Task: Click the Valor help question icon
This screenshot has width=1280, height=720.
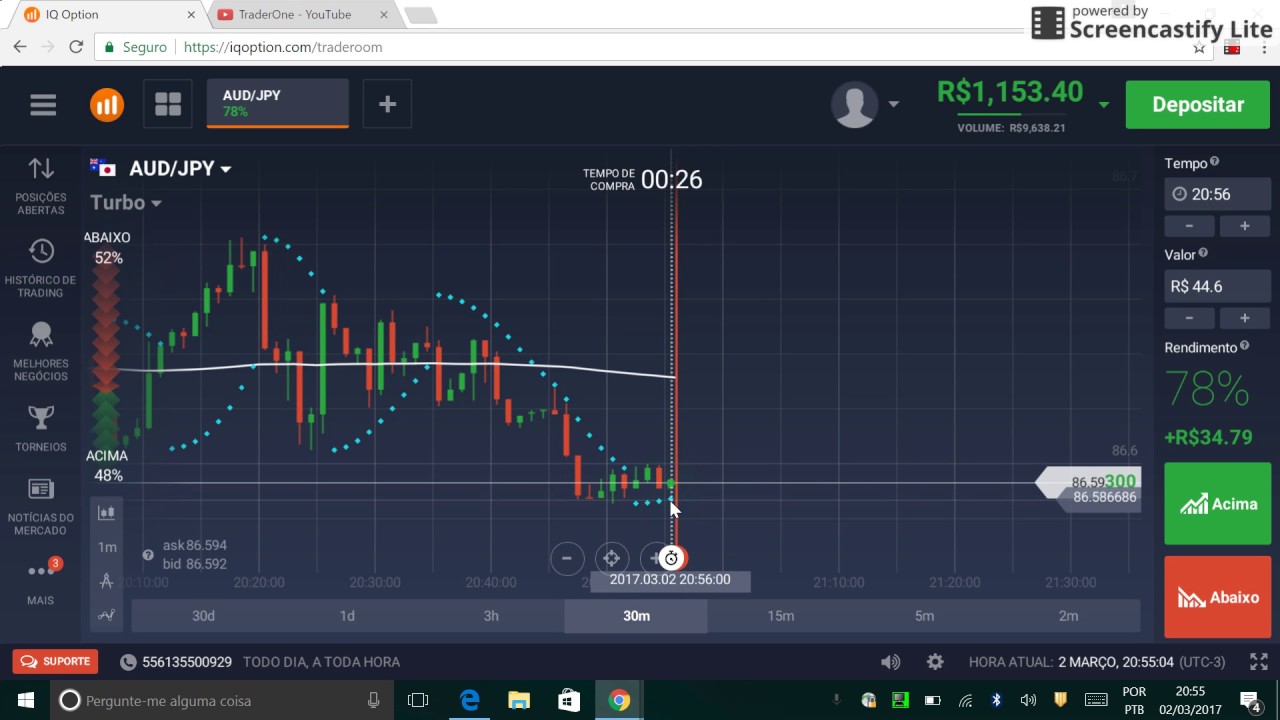Action: pos(1203,254)
